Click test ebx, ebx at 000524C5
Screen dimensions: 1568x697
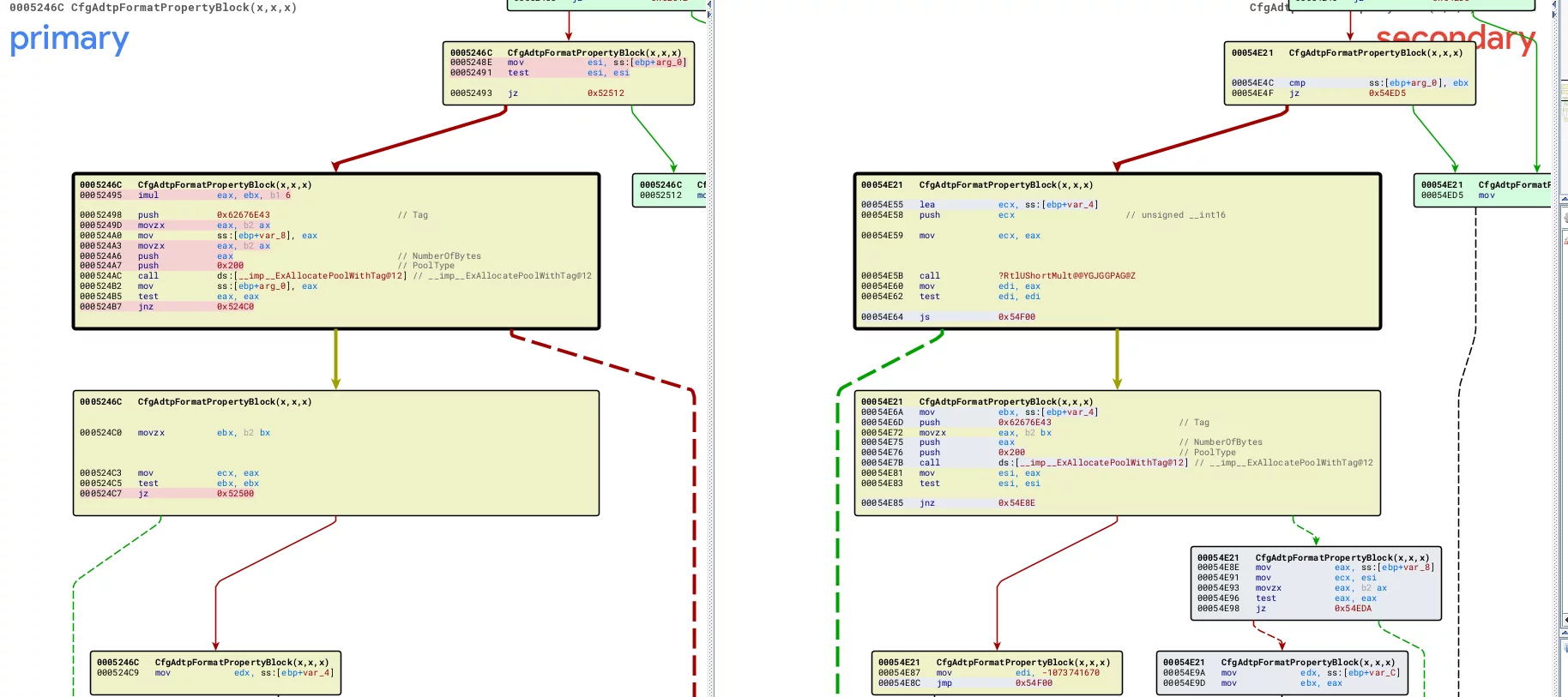pos(170,484)
